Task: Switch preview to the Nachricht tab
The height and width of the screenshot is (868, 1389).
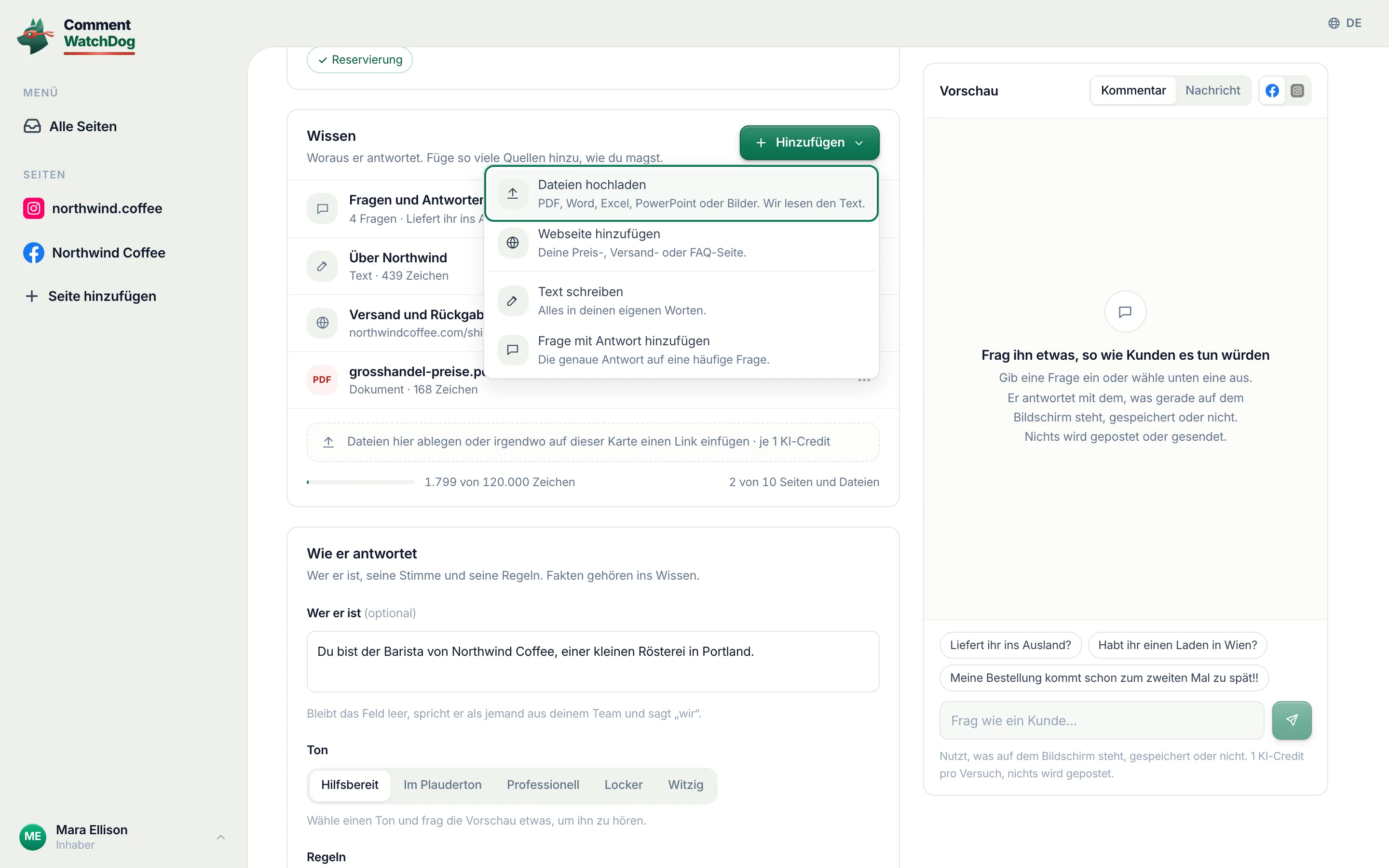Action: point(1213,91)
